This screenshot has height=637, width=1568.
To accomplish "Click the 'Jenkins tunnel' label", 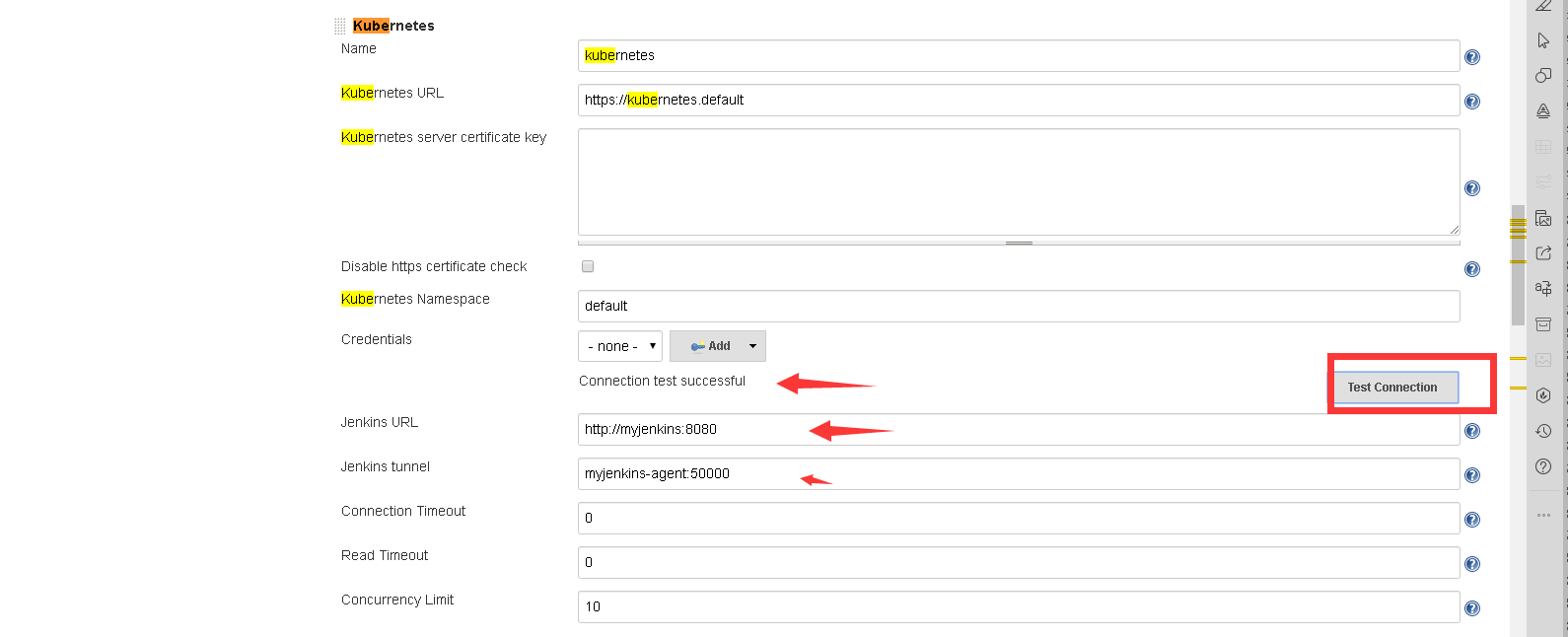I will pyautogui.click(x=386, y=466).
